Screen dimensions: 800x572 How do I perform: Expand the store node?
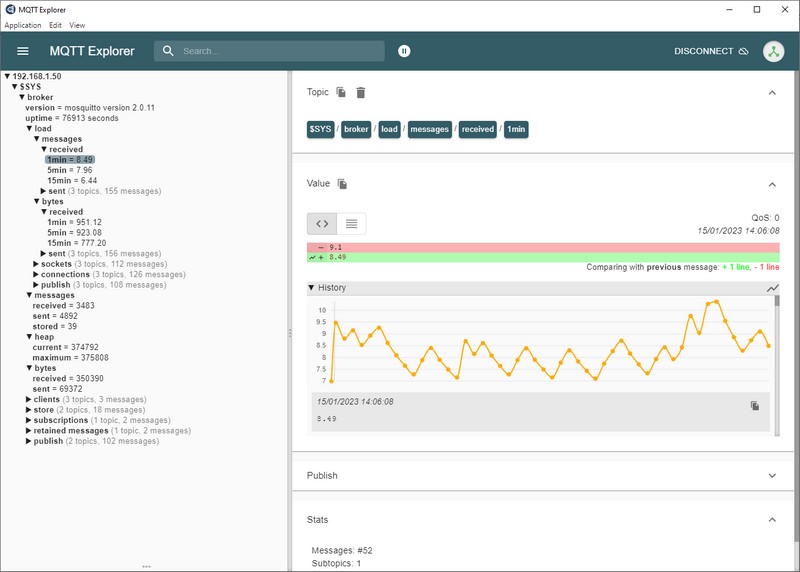29,410
